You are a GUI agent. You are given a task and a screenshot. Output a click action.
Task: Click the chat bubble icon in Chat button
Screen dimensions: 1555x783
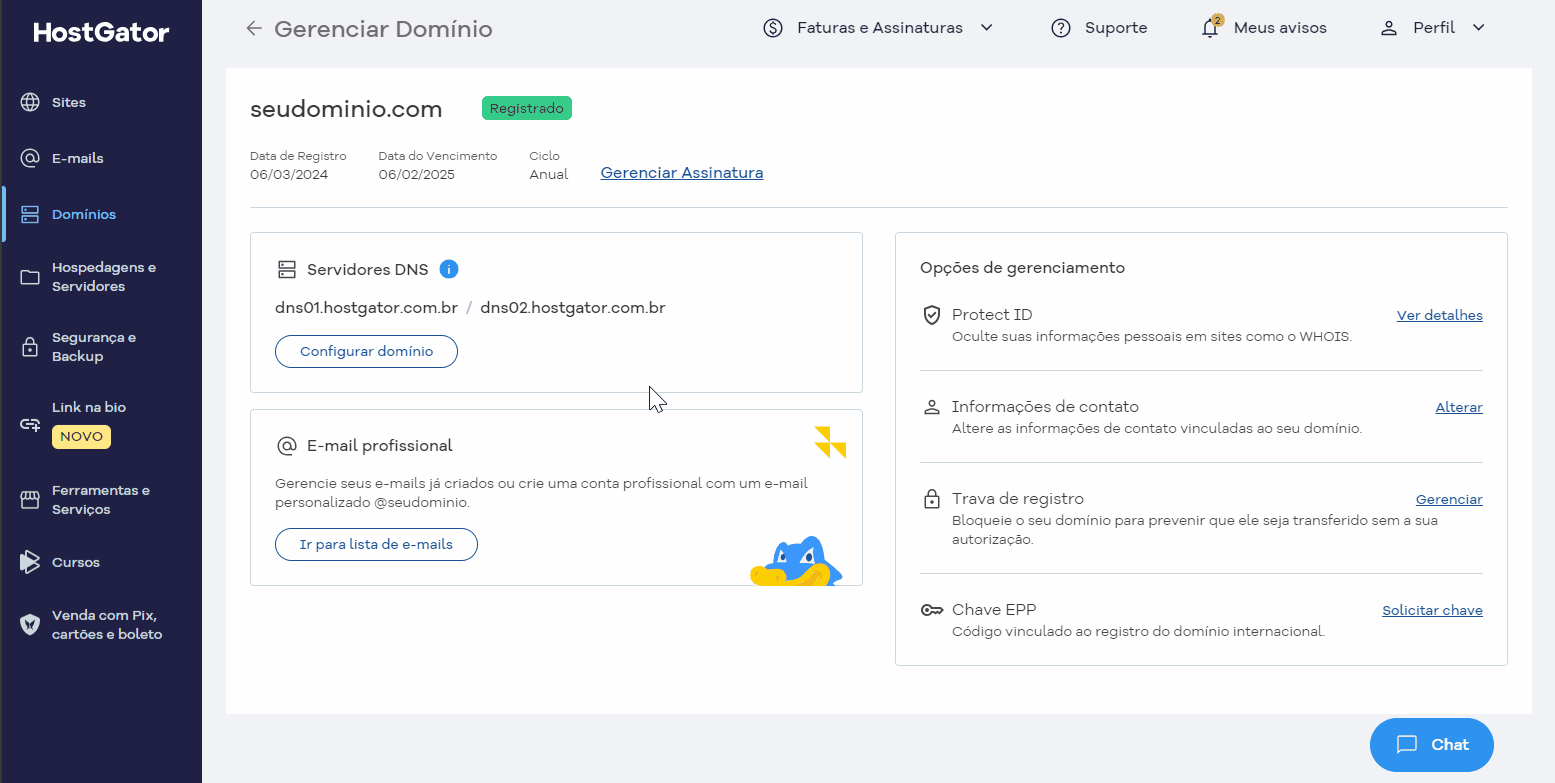(1407, 745)
